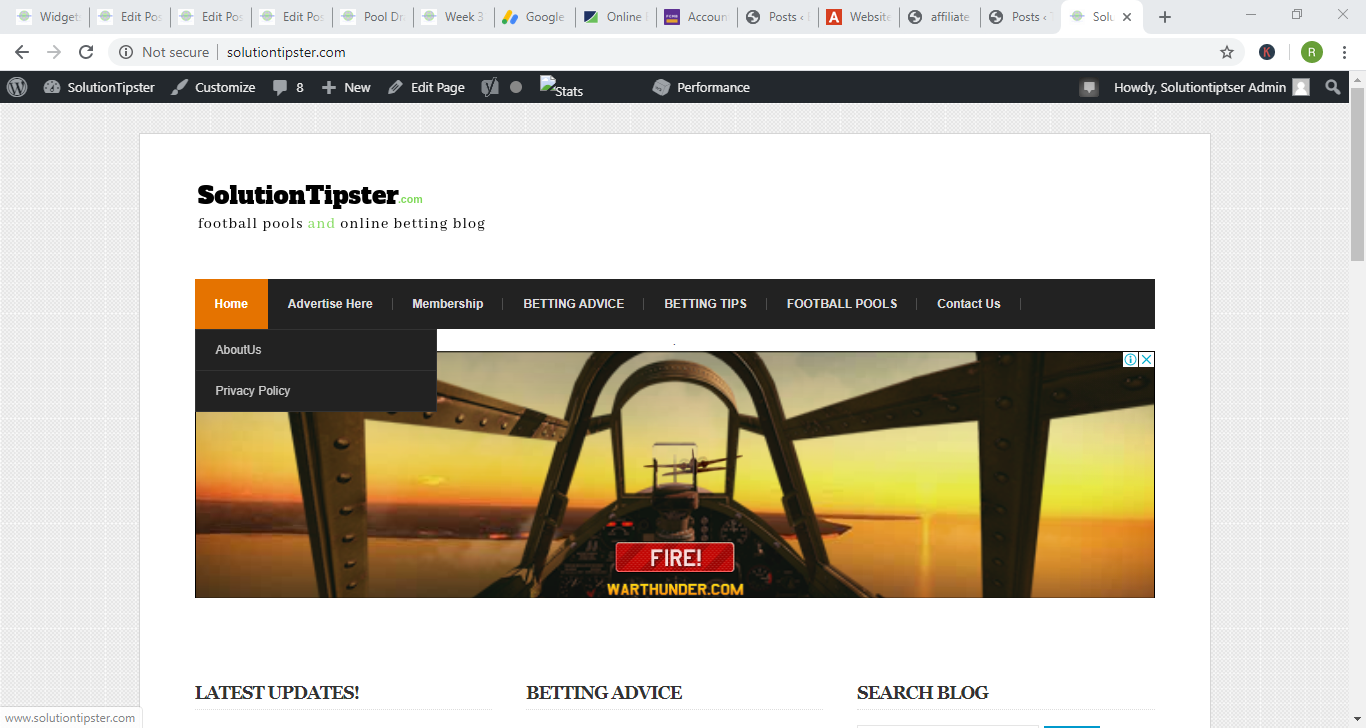This screenshot has height=728, width=1366.
Task: Reload the current page
Action: 86,52
